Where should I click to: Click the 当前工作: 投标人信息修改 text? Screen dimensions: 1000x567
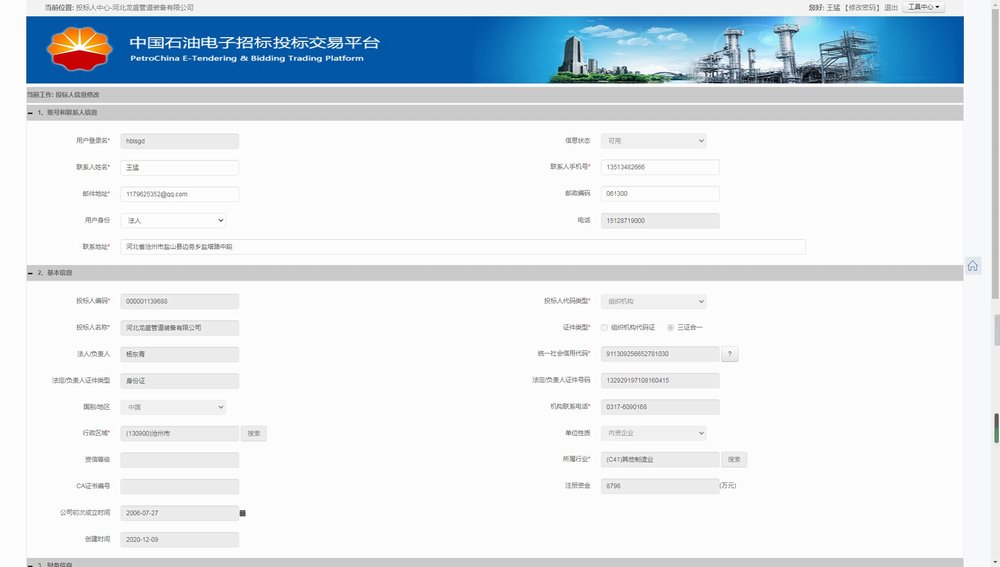(x=63, y=95)
